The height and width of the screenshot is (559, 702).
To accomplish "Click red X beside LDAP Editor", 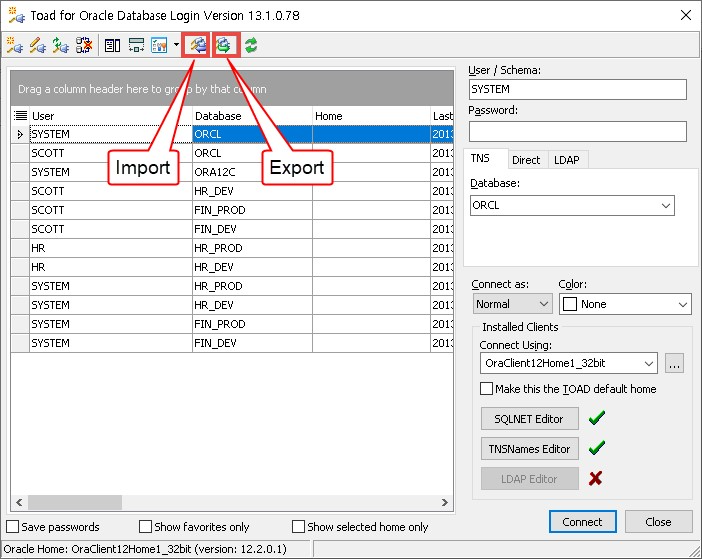I will click(x=595, y=478).
